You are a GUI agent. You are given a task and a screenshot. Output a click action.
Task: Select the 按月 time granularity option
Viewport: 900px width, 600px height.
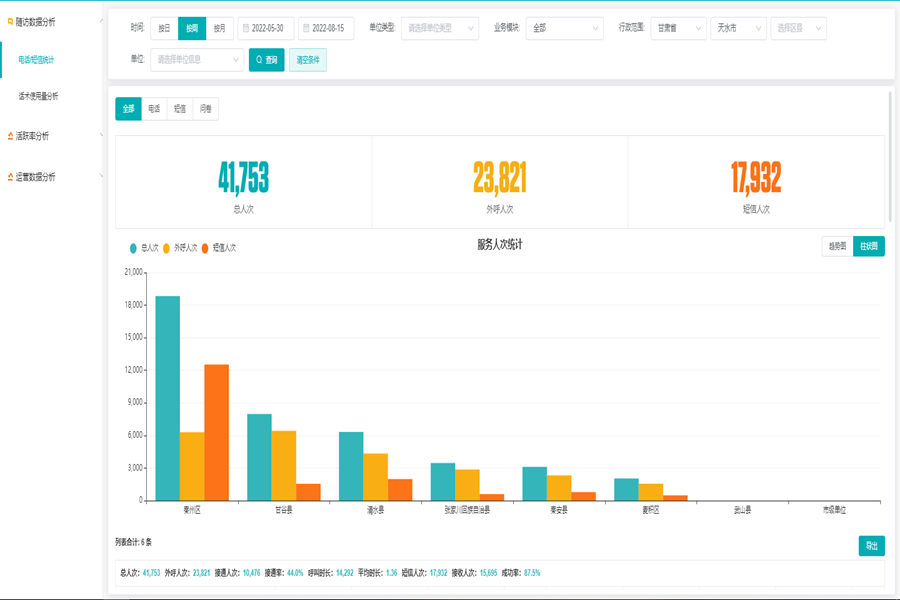[220, 29]
